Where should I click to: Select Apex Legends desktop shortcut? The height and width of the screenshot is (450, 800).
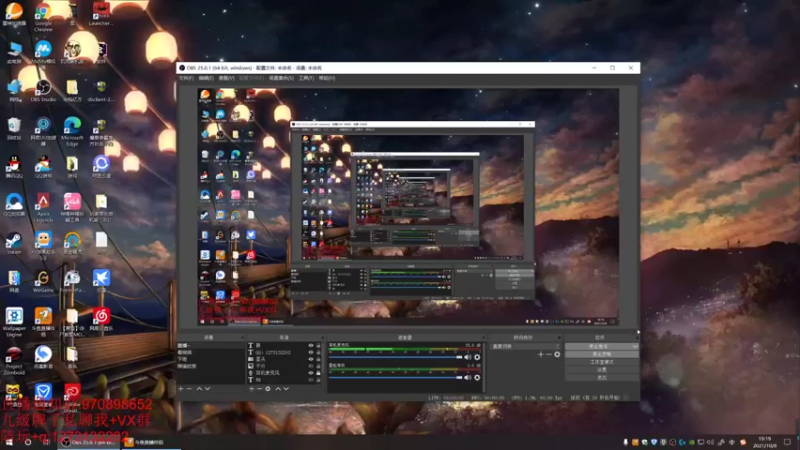tap(43, 207)
